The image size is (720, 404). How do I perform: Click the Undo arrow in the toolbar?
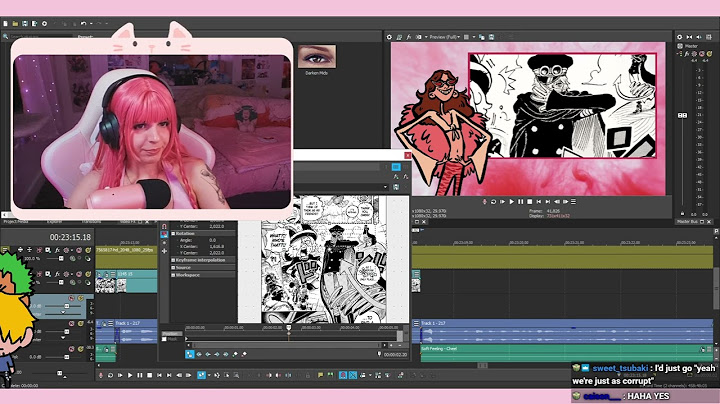[83, 23]
